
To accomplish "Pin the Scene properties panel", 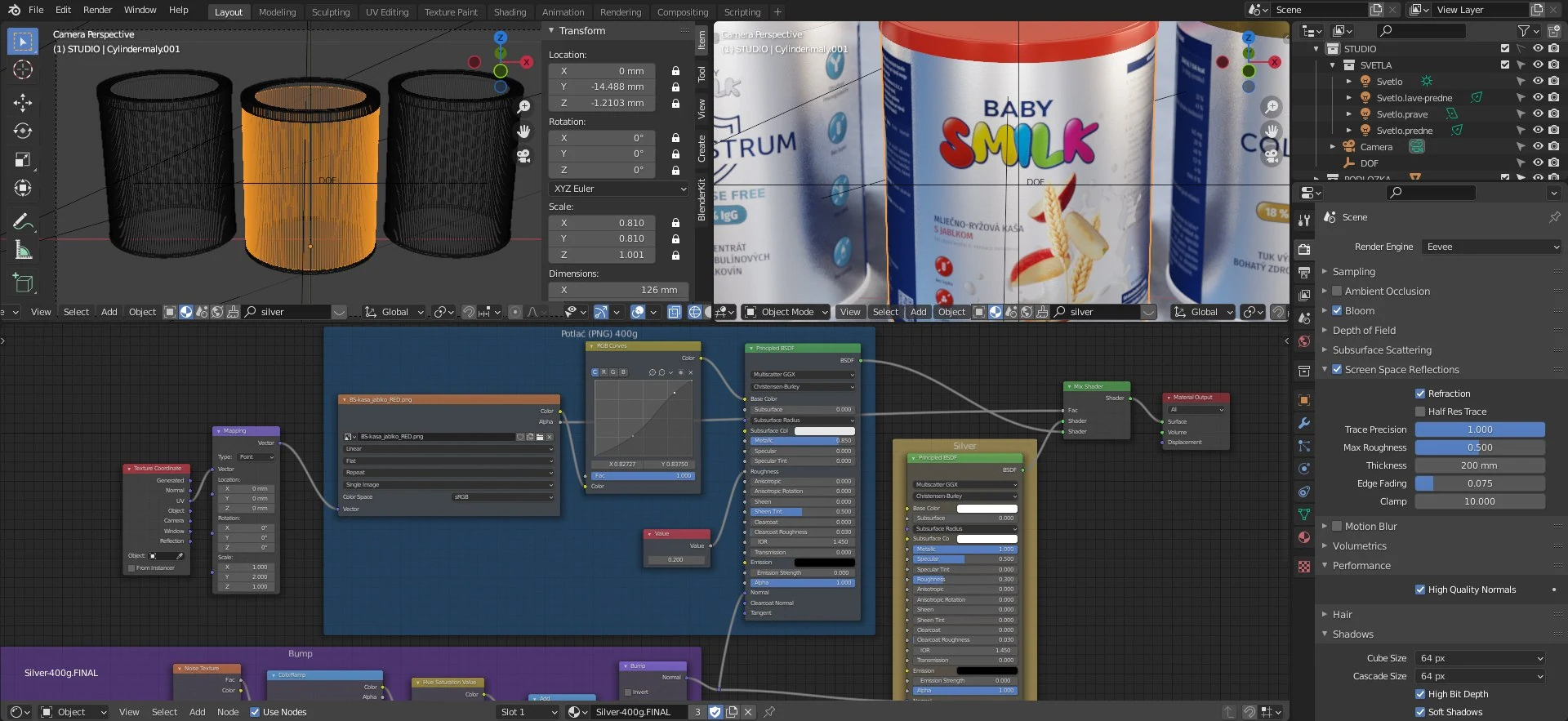I will (x=1554, y=217).
